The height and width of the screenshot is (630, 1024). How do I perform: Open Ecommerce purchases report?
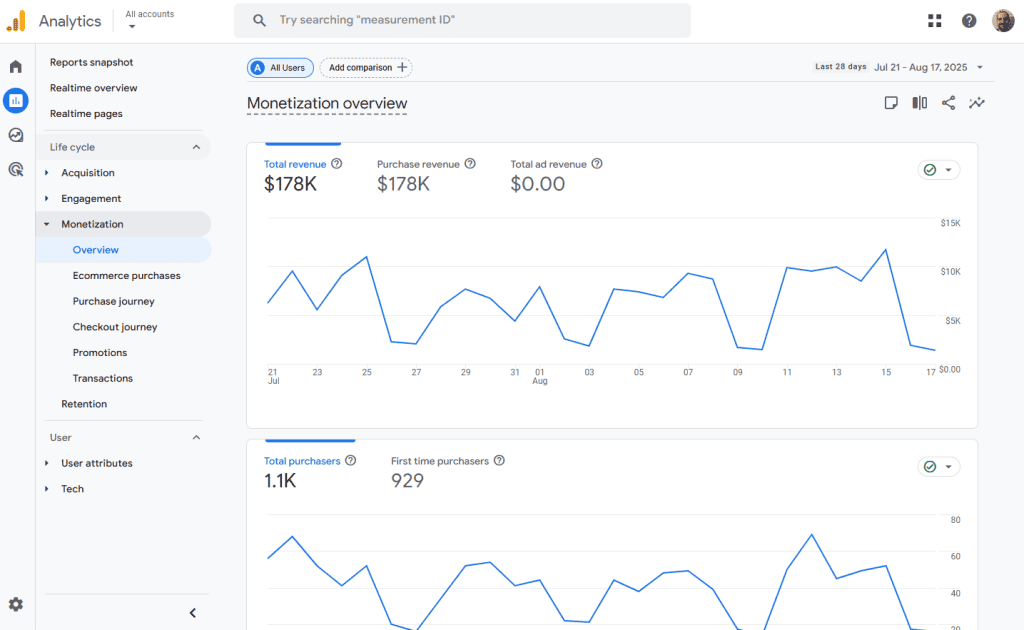pyautogui.click(x=126, y=275)
